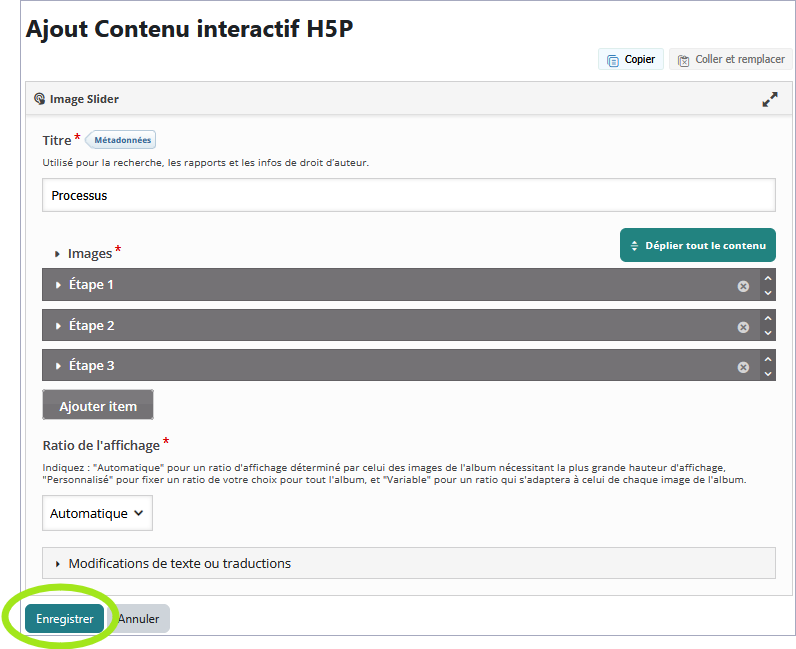Viewport: 796px width, 649px height.
Task: Remove Étape 3 with its delete icon
Action: (743, 367)
